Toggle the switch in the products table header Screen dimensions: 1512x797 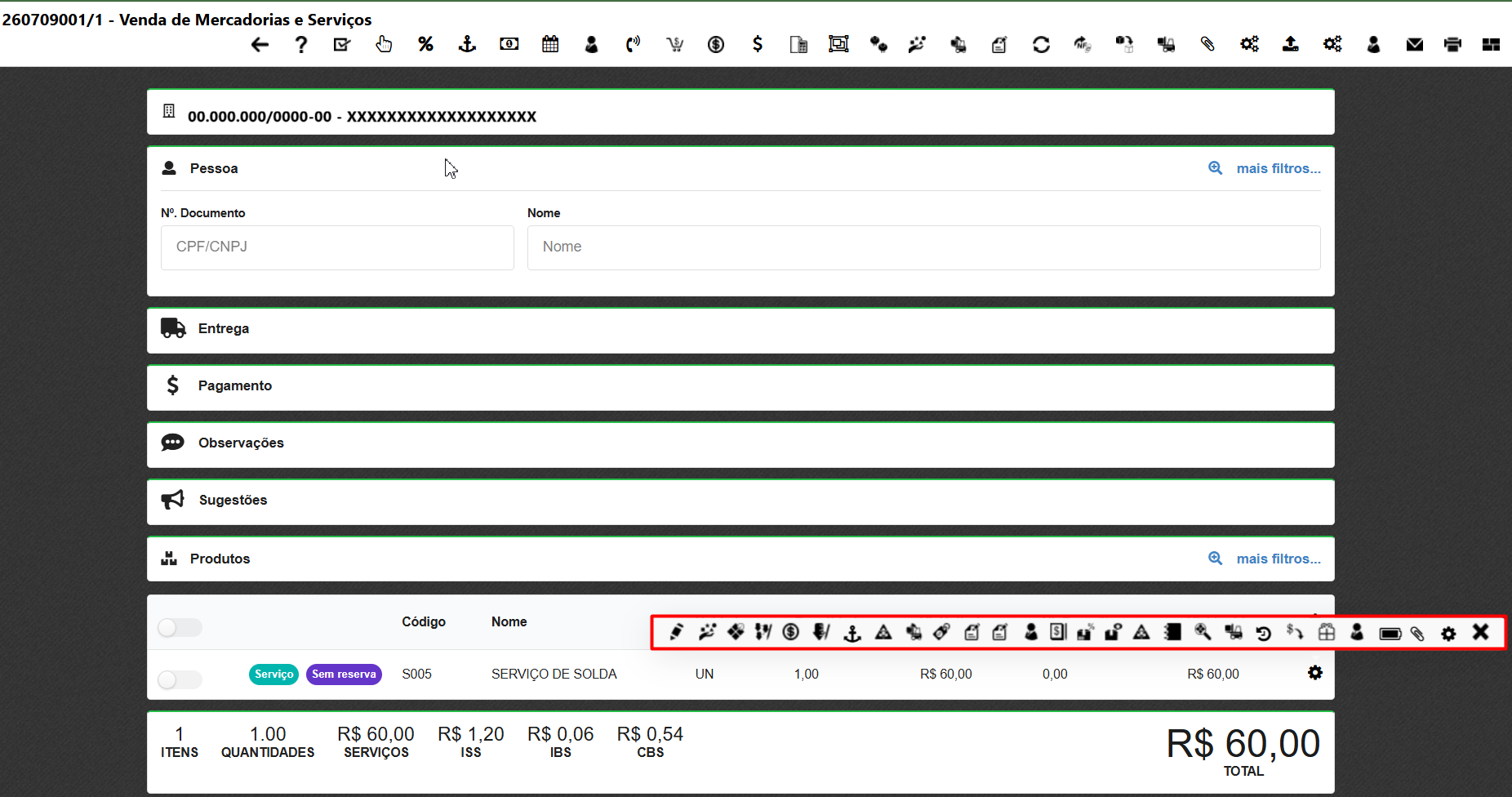[180, 627]
